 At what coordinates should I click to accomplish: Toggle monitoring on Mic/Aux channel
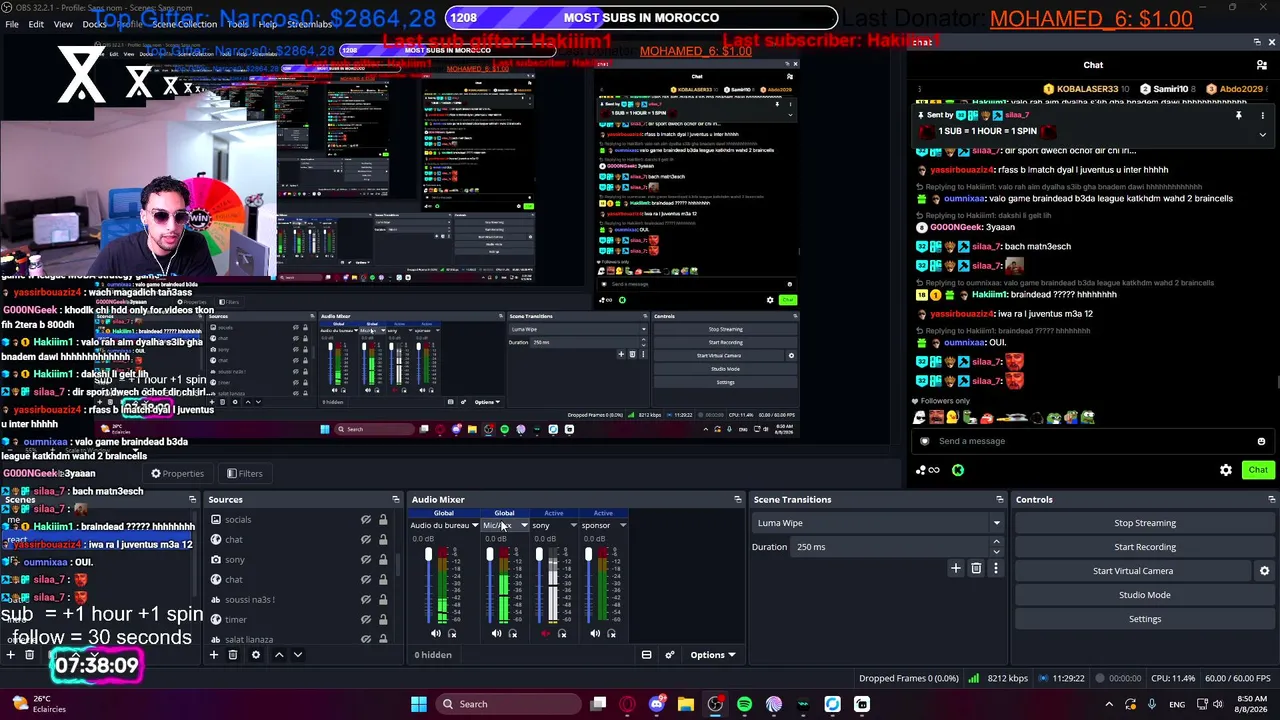click(513, 633)
